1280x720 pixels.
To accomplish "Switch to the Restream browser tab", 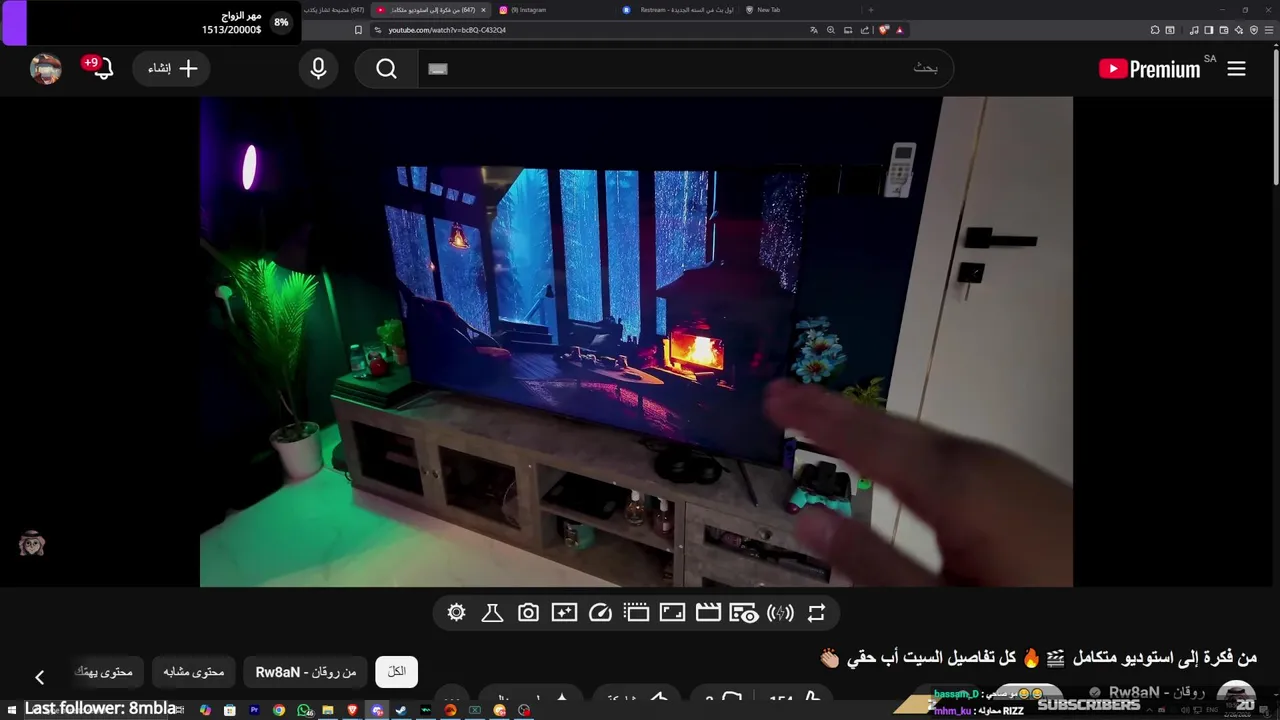I will (679, 10).
